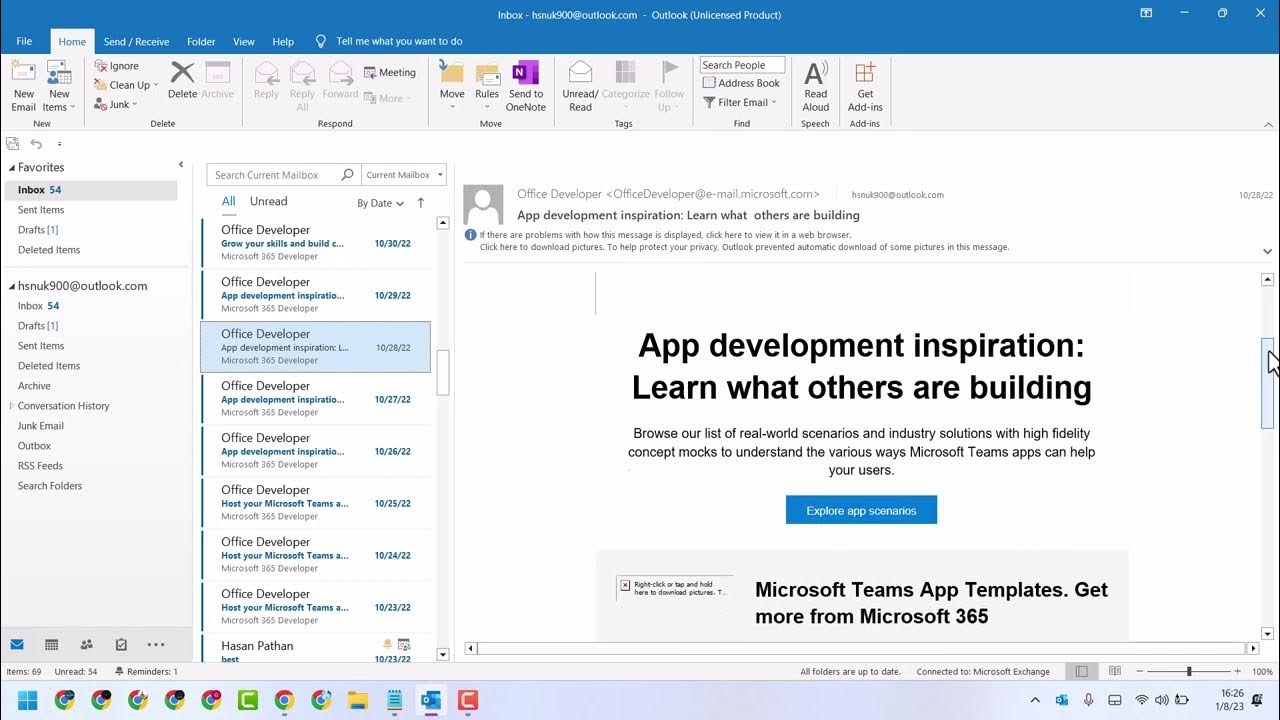Expand message header chevron
This screenshot has height=720, width=1280.
click(1267, 251)
